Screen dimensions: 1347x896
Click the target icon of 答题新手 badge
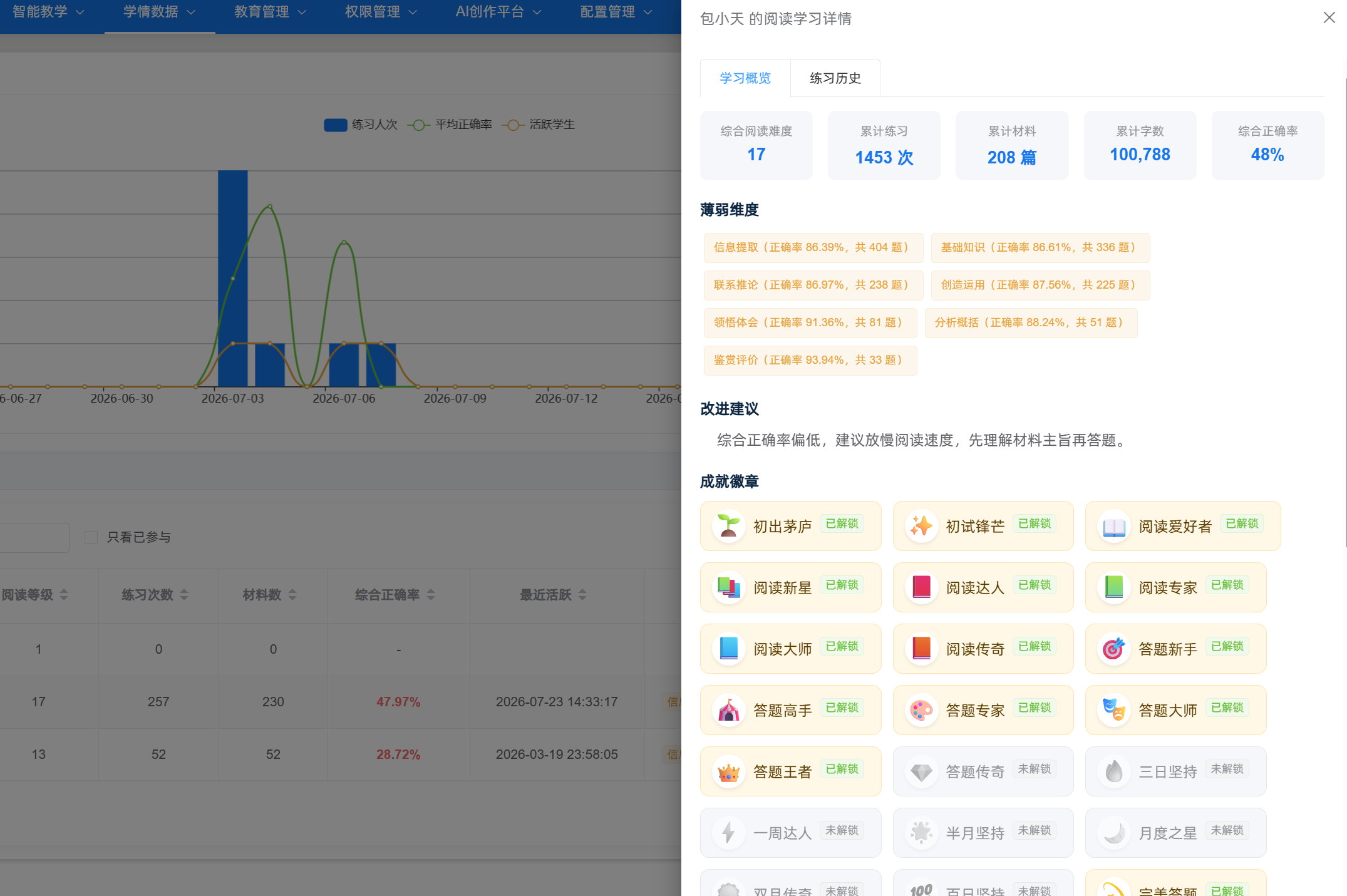[1114, 649]
